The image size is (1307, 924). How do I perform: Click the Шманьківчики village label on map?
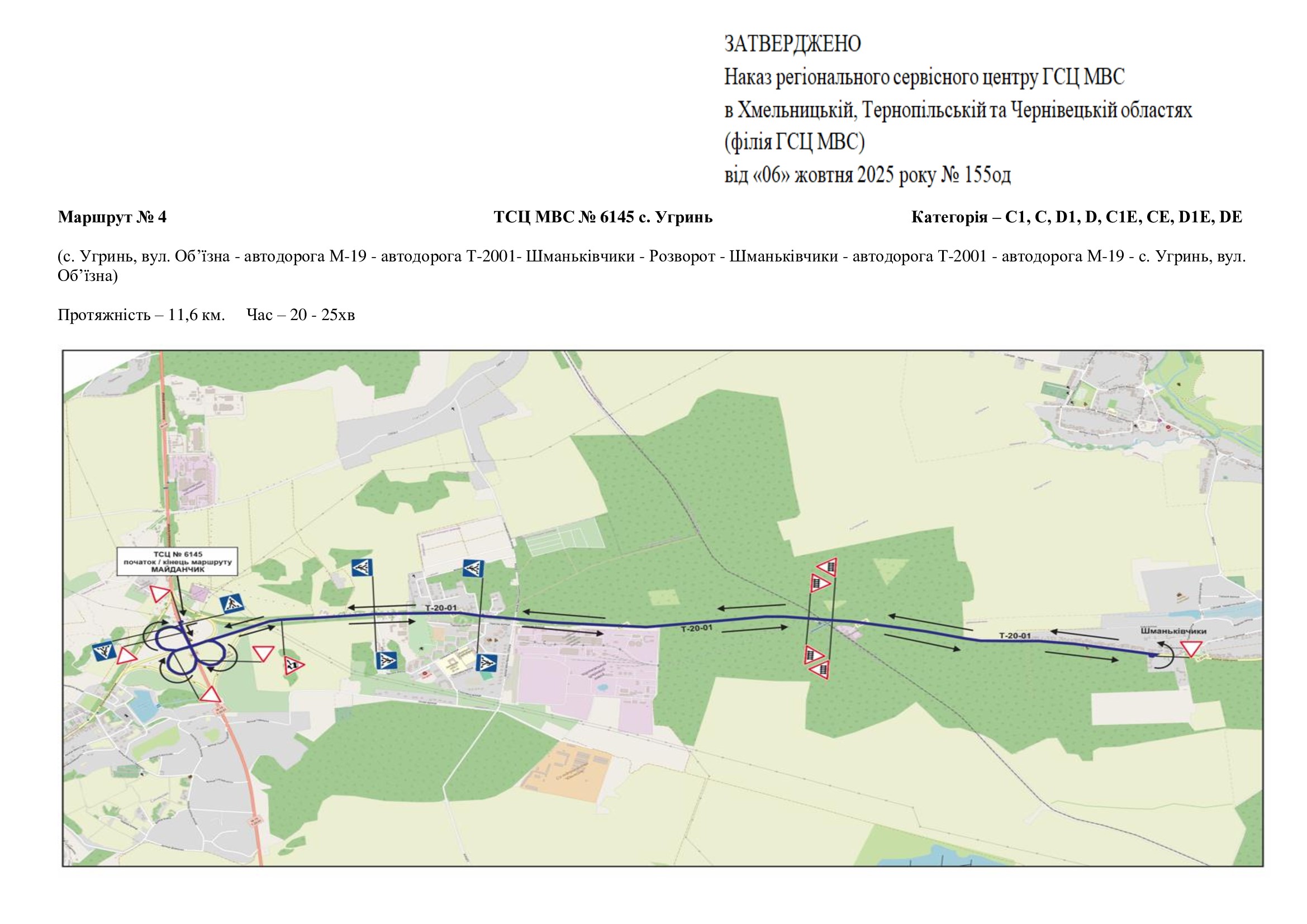pyautogui.click(x=1173, y=631)
